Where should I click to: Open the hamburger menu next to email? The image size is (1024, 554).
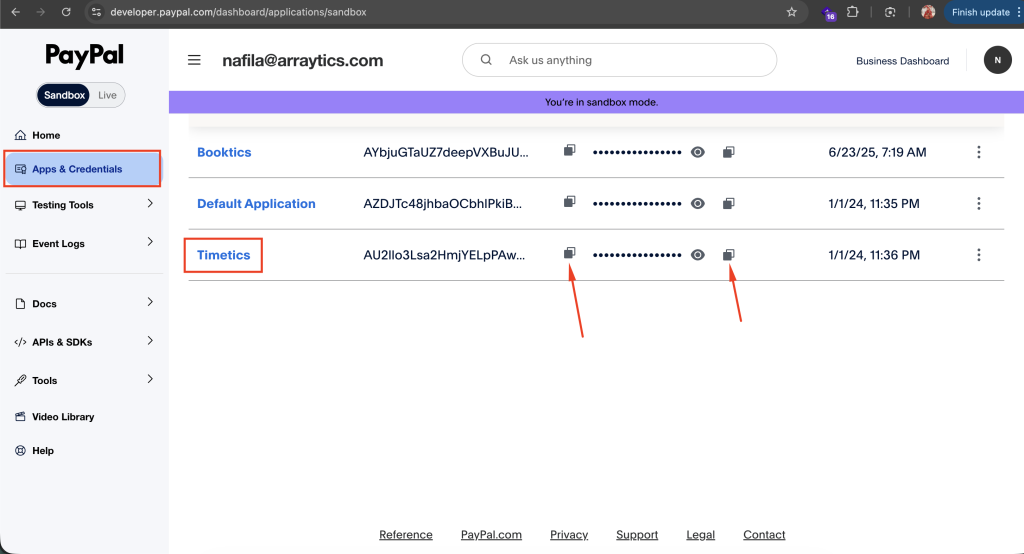click(x=195, y=60)
